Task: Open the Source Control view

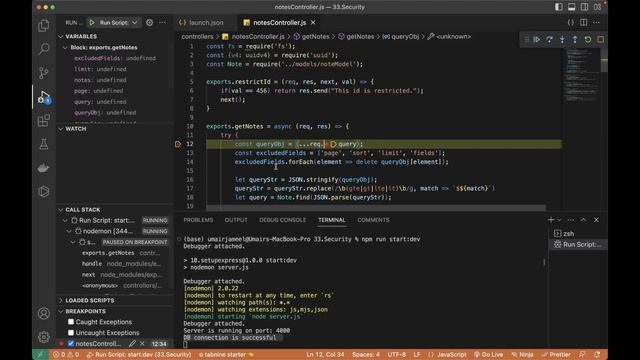Action: tap(44, 73)
